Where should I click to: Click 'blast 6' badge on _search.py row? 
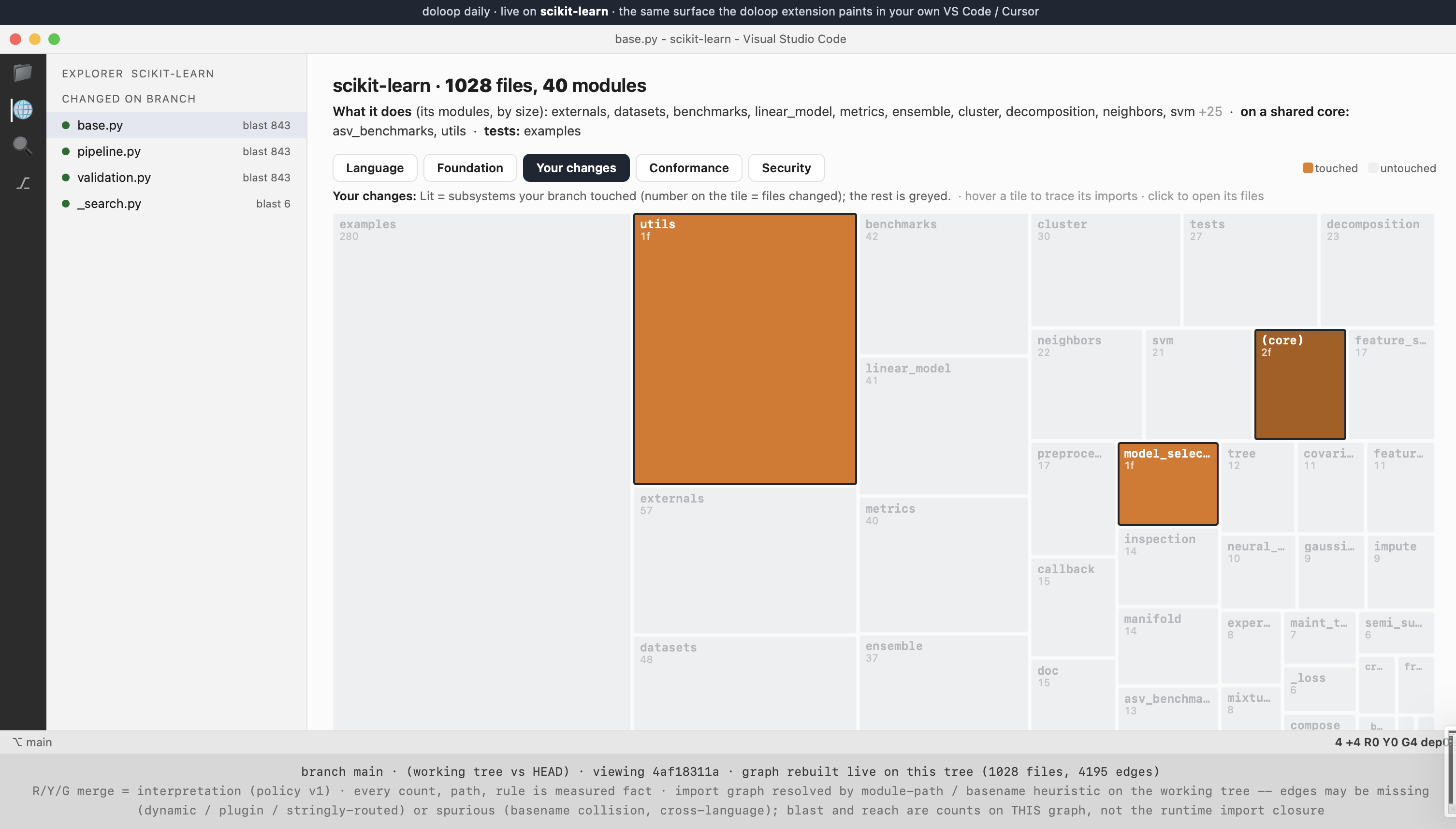pyautogui.click(x=273, y=204)
